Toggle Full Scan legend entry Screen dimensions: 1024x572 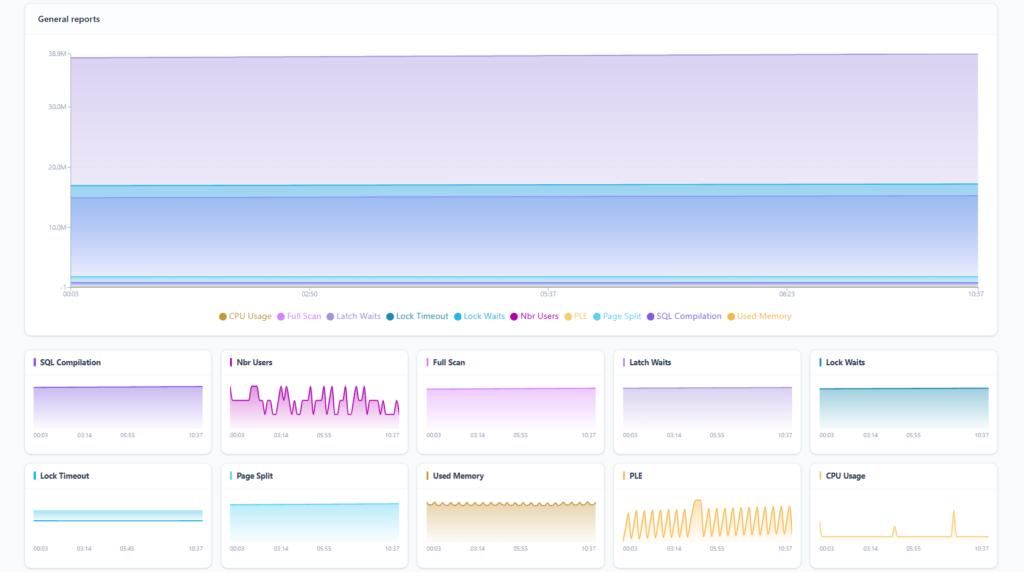299,316
